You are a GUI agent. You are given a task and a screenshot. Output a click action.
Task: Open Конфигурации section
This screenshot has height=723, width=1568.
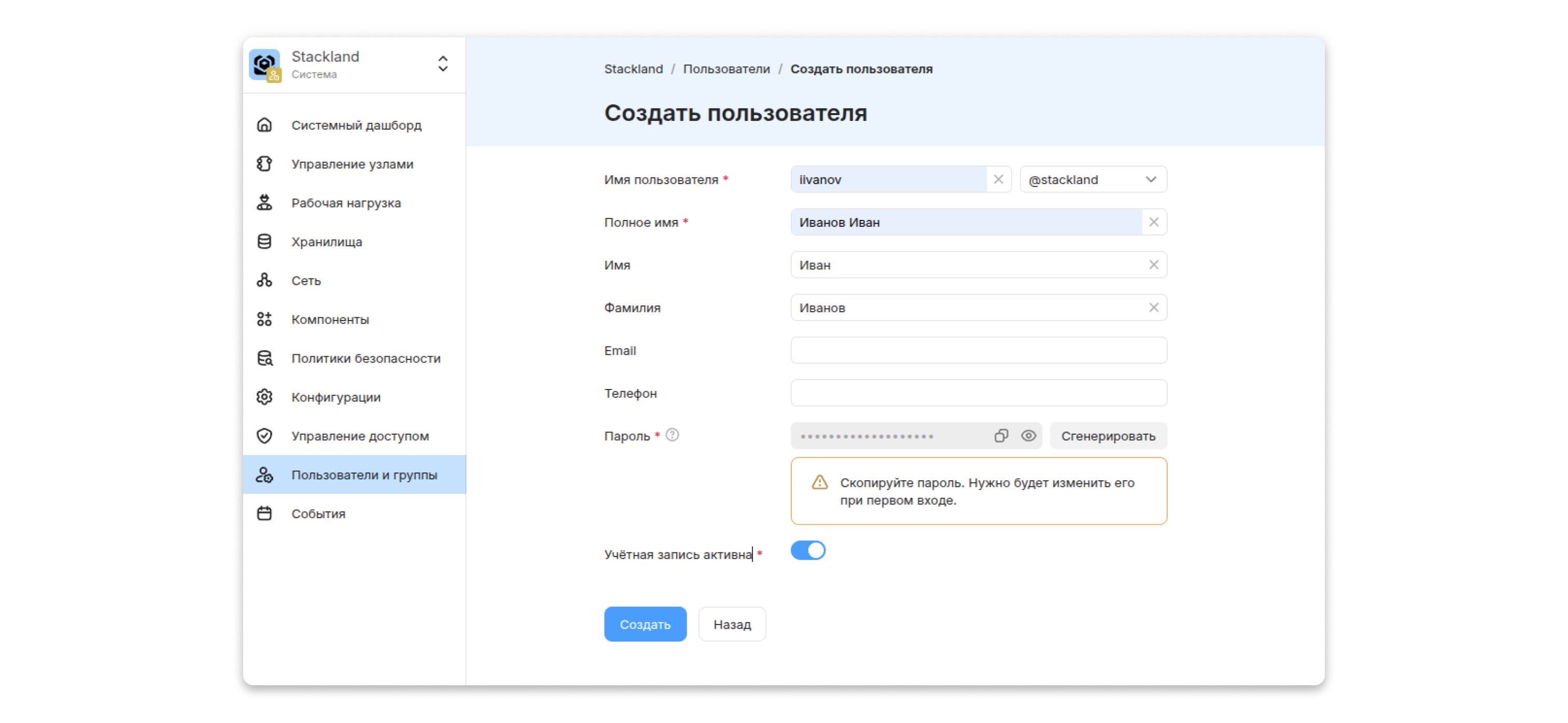(354, 397)
